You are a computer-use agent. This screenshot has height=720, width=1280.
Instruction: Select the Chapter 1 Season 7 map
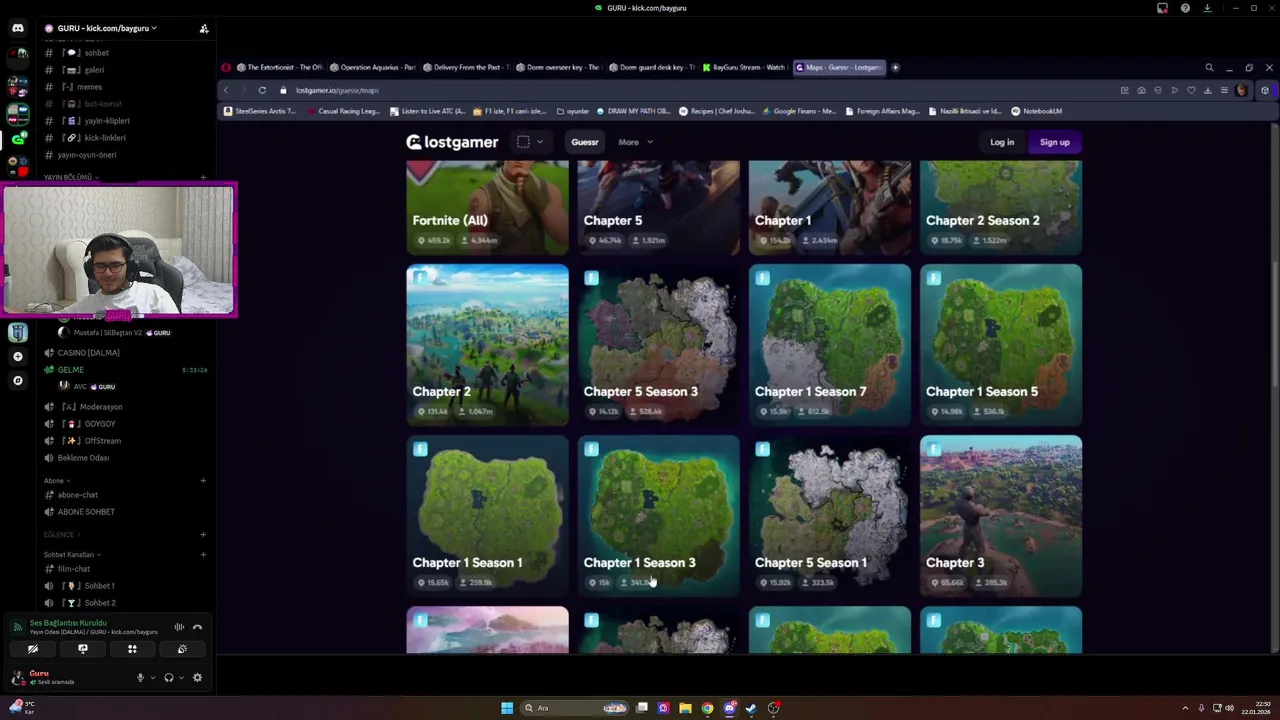[830, 345]
